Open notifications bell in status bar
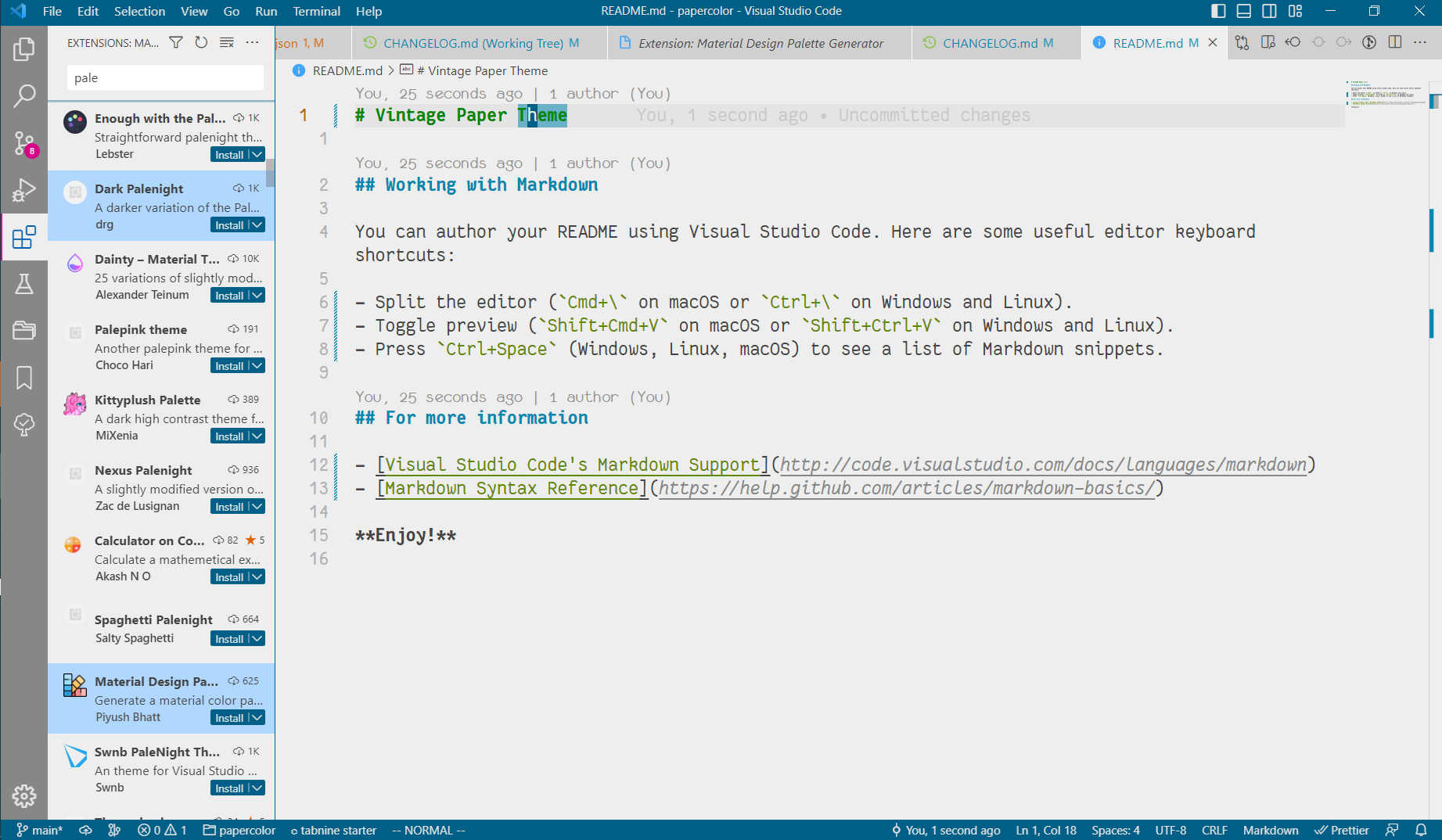 1421,830
